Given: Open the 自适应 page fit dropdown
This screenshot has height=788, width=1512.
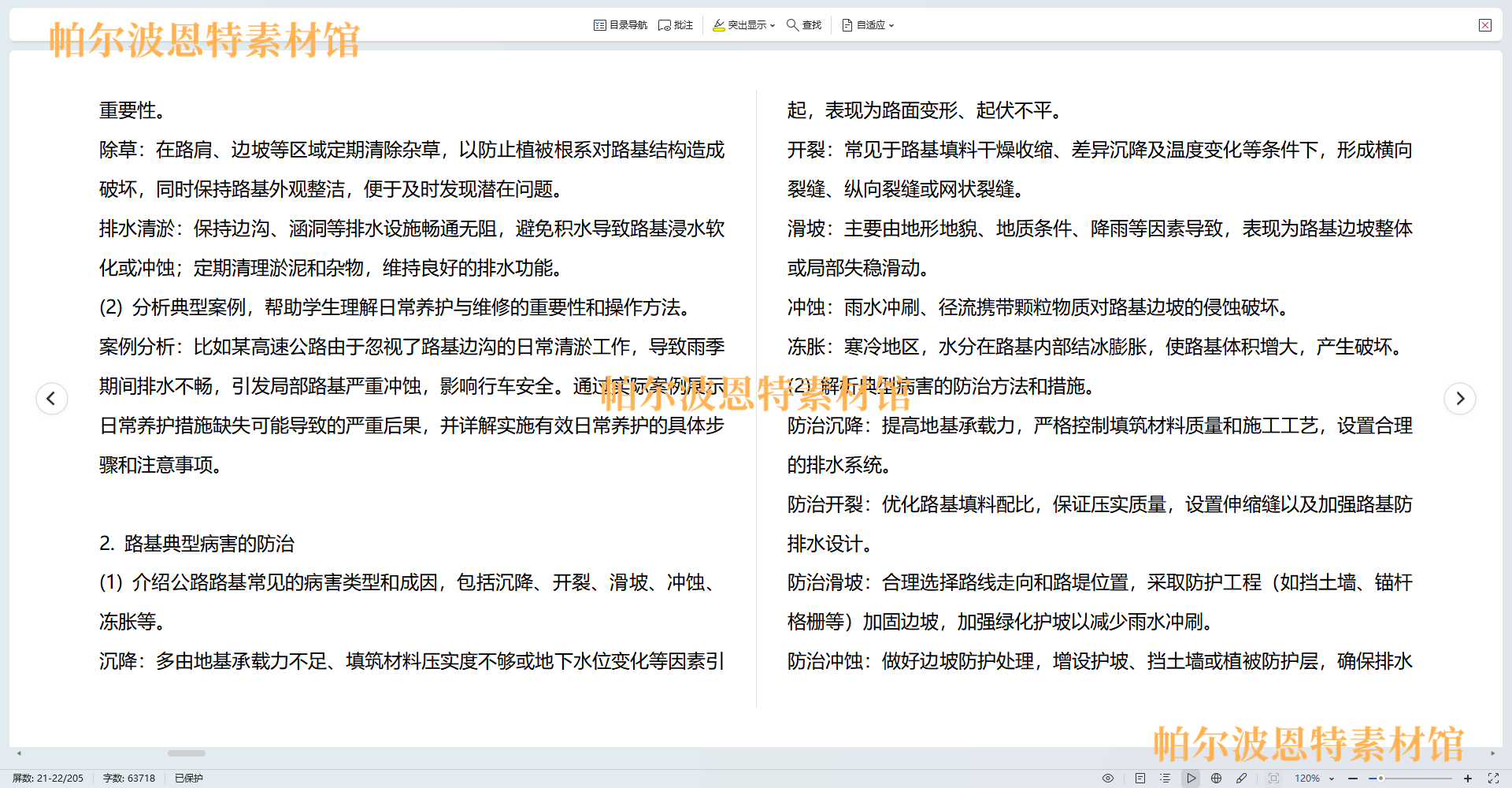Looking at the screenshot, I should (x=868, y=25).
